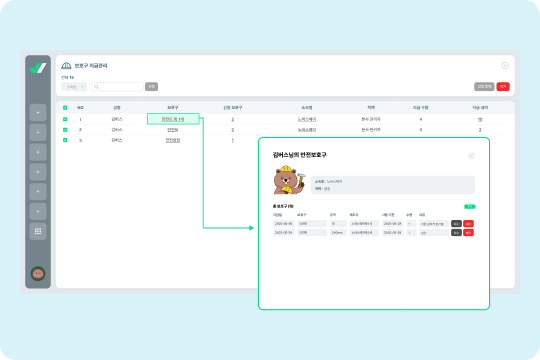Viewport: 540px width, 360px height.
Task: Open the grid apps icon in sidebar
Action: [x=38, y=231]
